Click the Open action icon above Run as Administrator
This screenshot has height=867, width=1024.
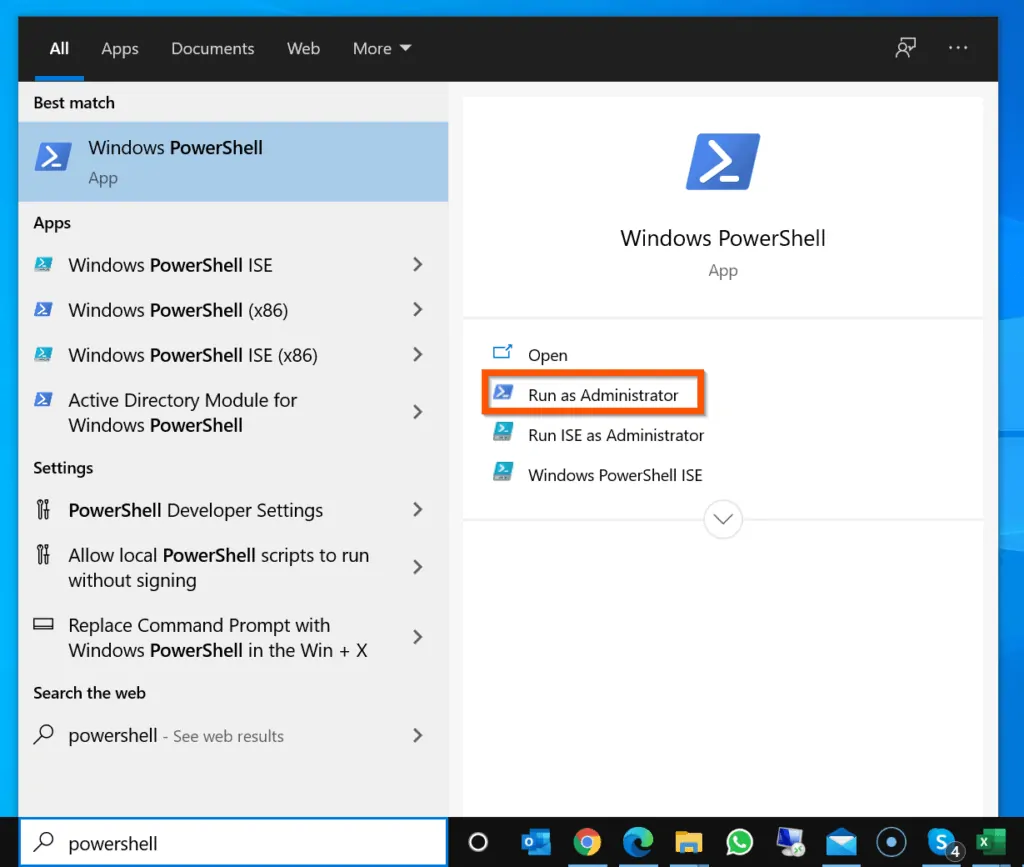pyautogui.click(x=503, y=354)
